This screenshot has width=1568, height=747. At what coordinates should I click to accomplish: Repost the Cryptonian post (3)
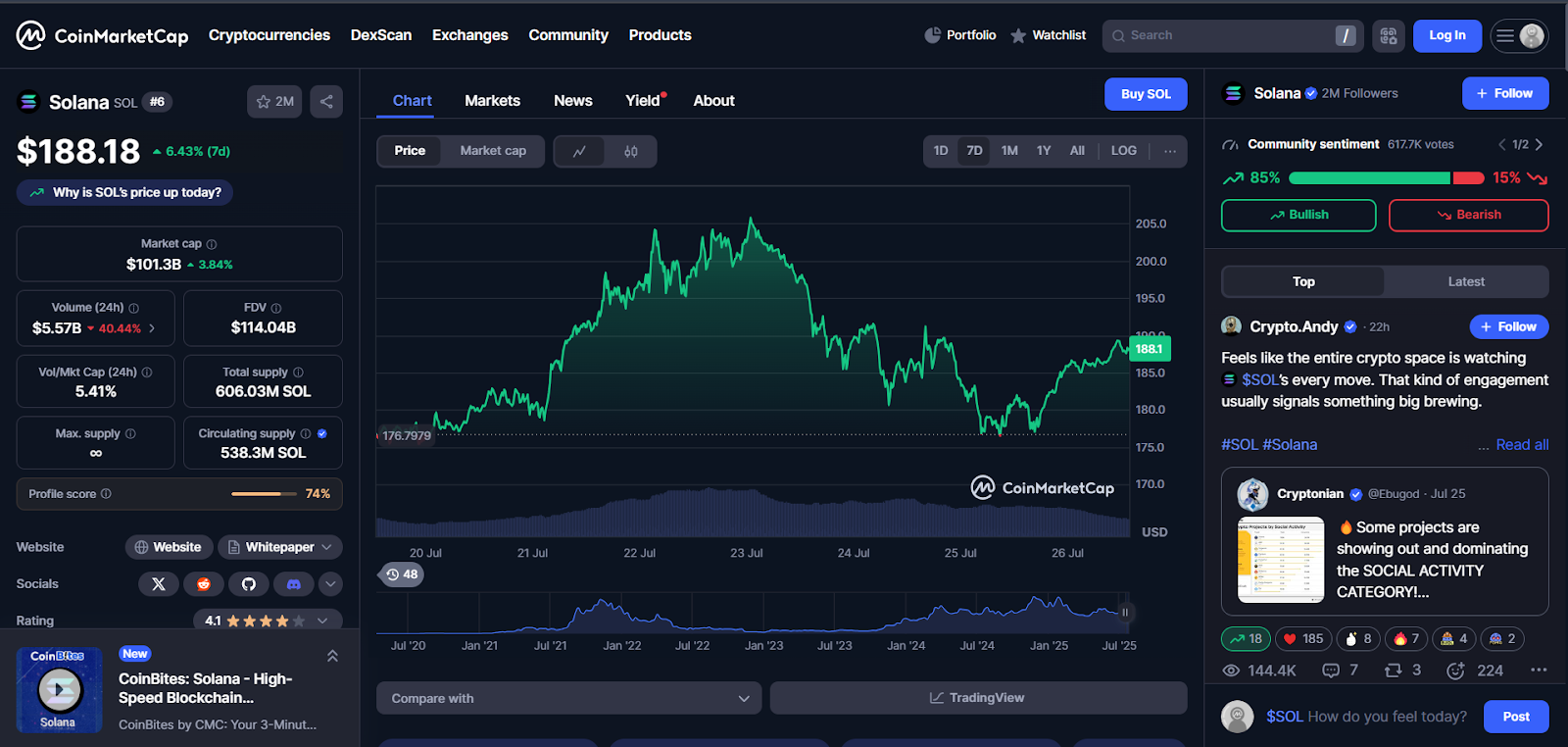1402,671
